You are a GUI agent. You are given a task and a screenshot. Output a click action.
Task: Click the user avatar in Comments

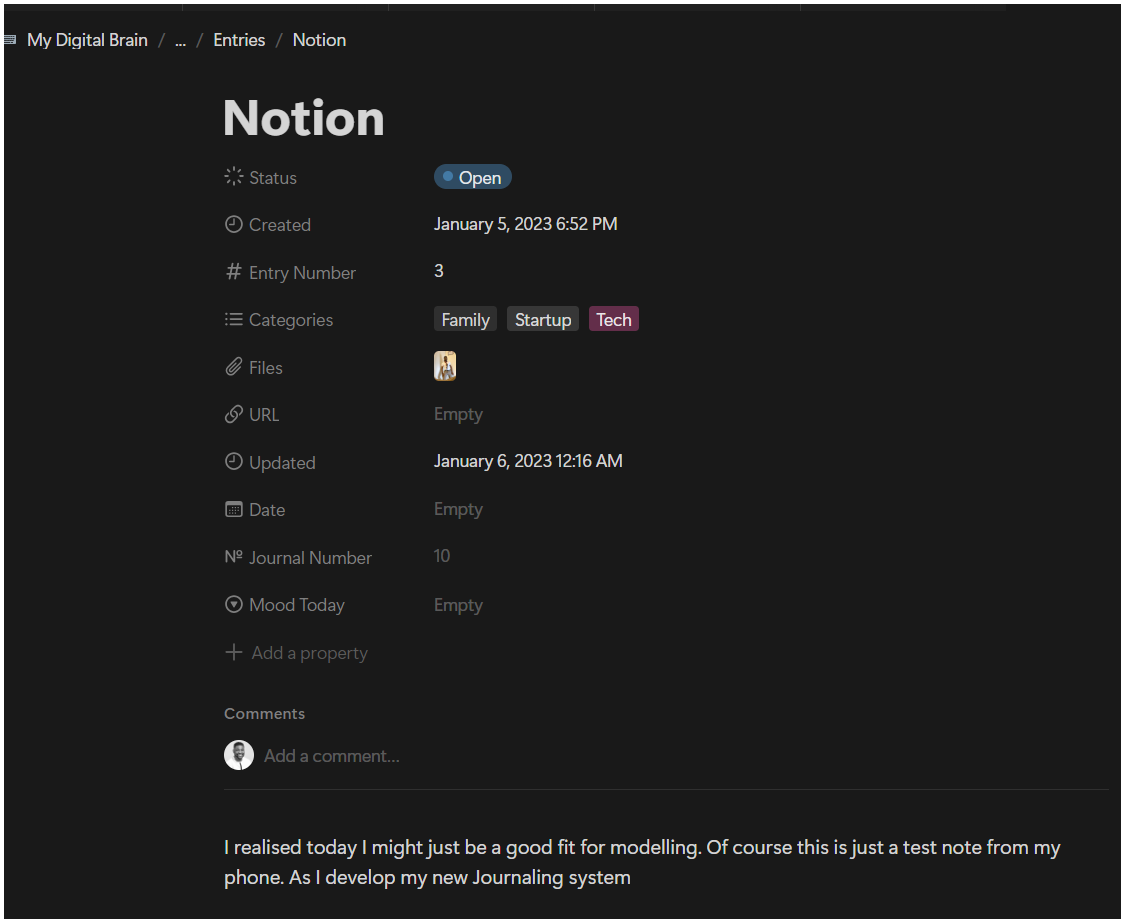[x=239, y=756]
